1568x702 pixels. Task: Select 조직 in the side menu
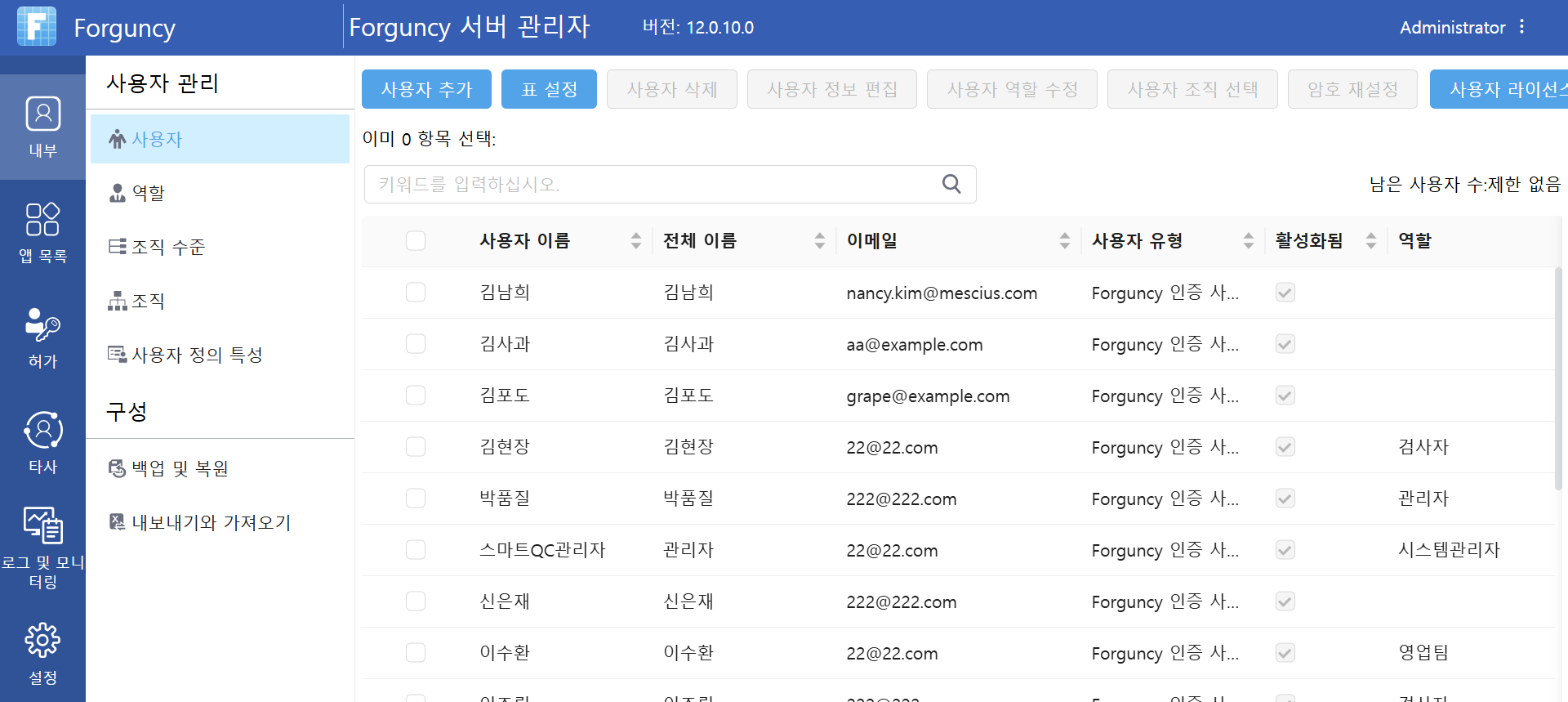(x=220, y=301)
